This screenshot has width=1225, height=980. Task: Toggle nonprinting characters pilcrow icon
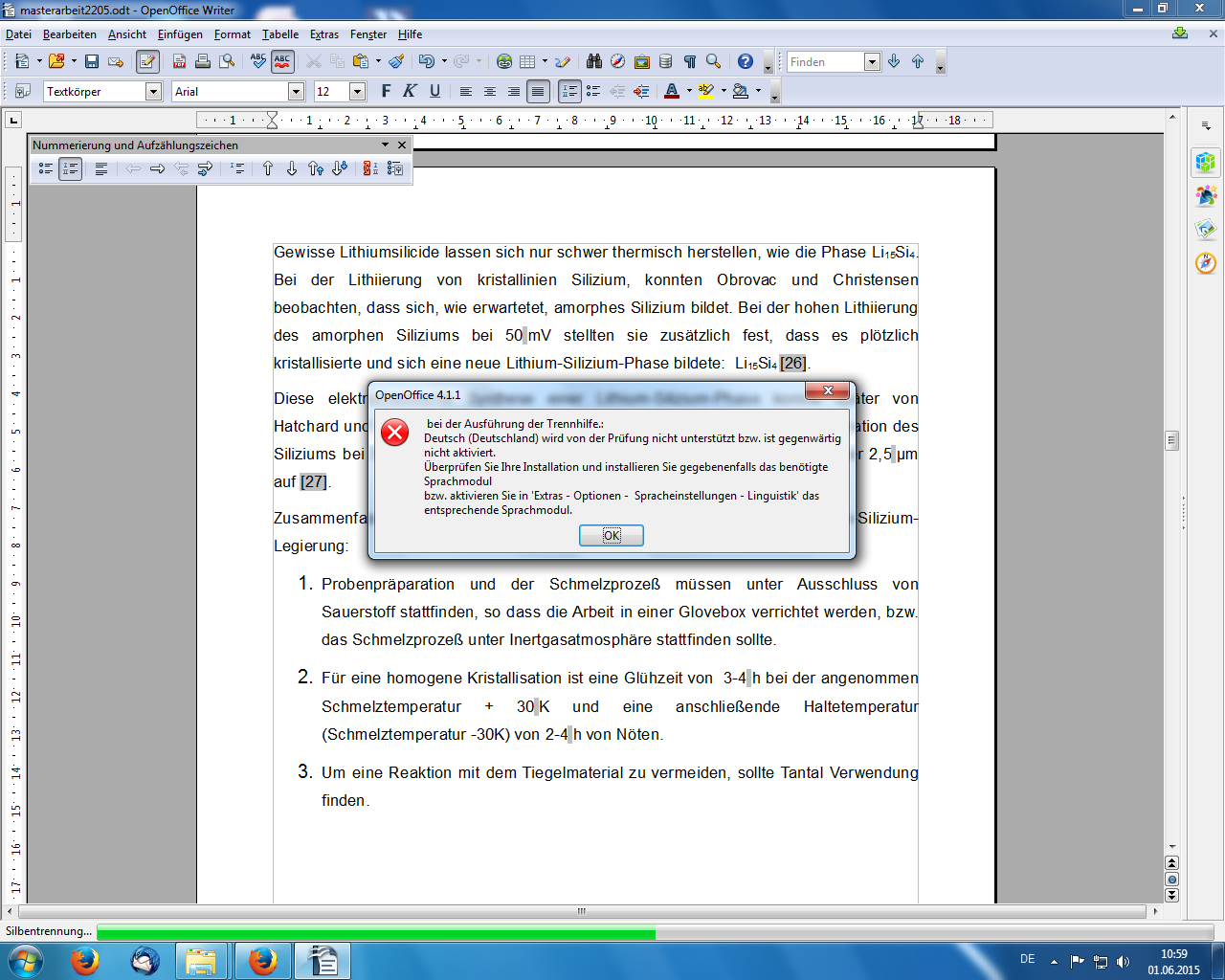coord(689,61)
